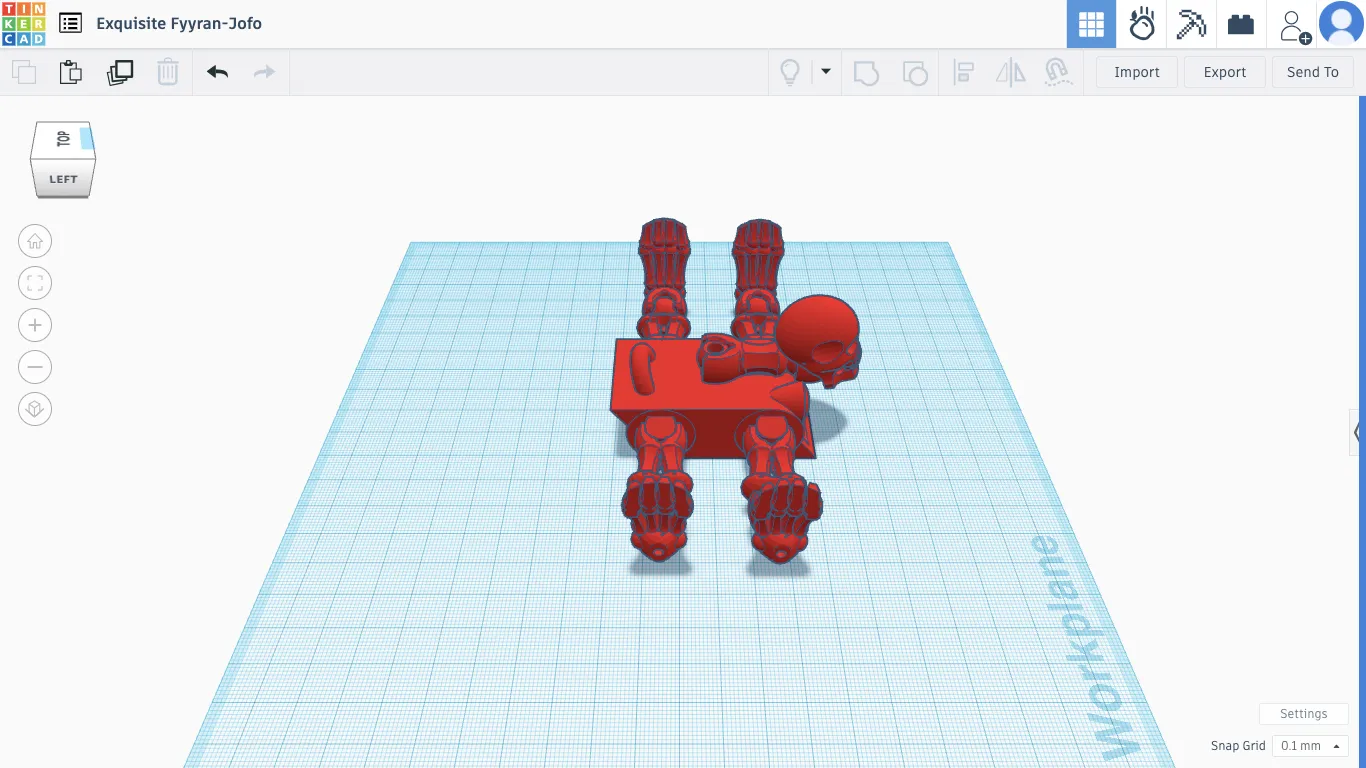Click the Export button
The image size is (1366, 768).
point(1225,72)
